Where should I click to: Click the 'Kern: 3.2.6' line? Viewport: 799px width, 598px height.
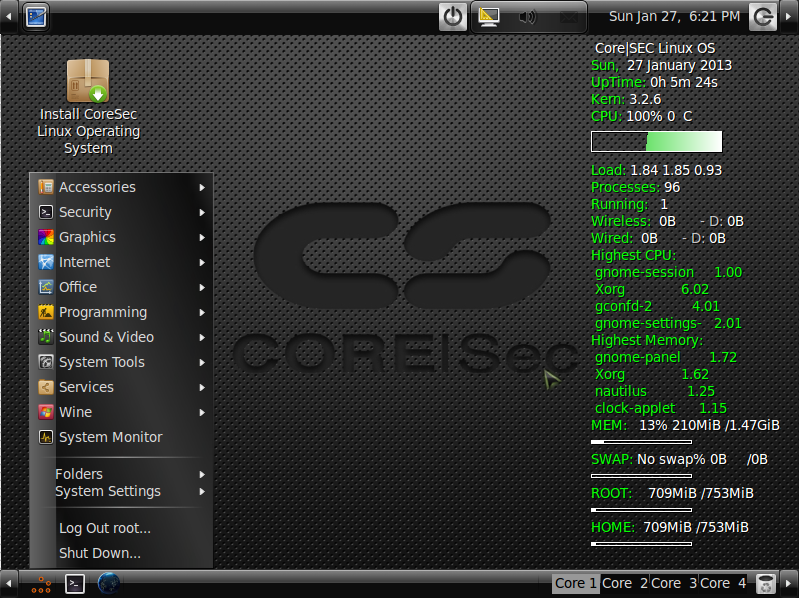click(x=626, y=99)
